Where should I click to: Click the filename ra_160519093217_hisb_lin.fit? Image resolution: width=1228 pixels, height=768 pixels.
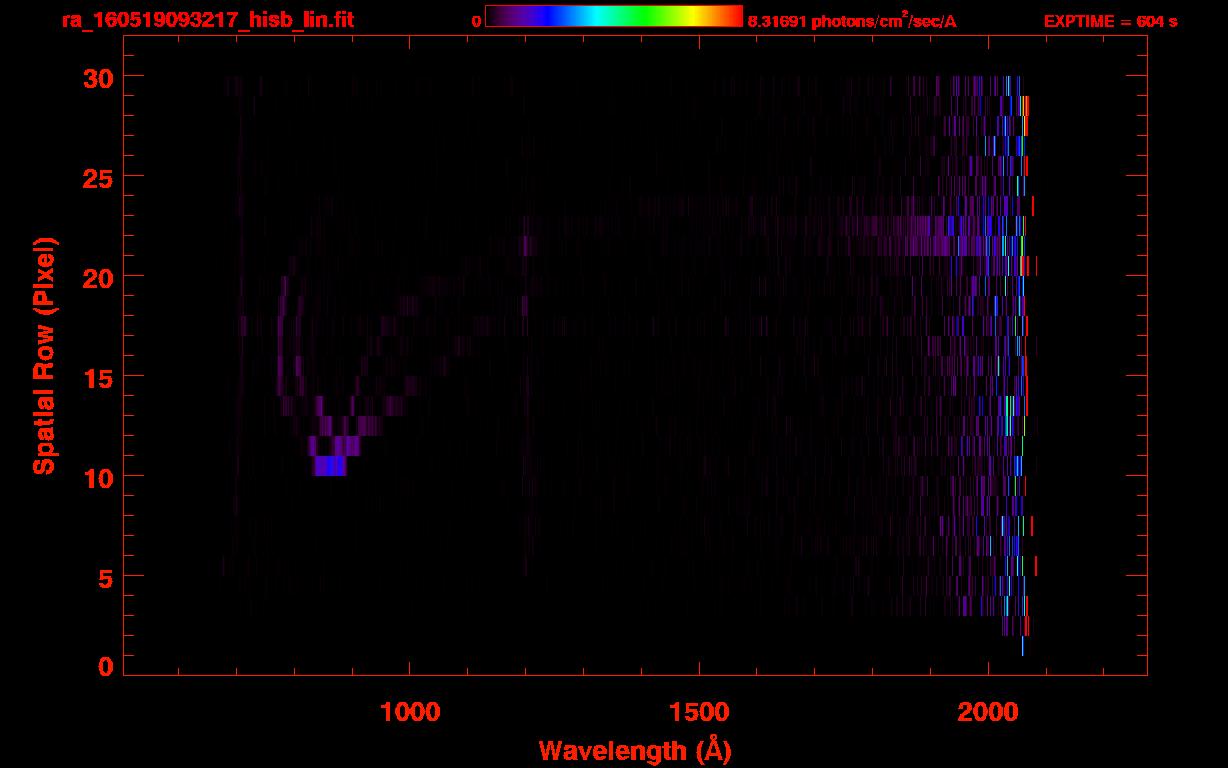click(x=206, y=20)
